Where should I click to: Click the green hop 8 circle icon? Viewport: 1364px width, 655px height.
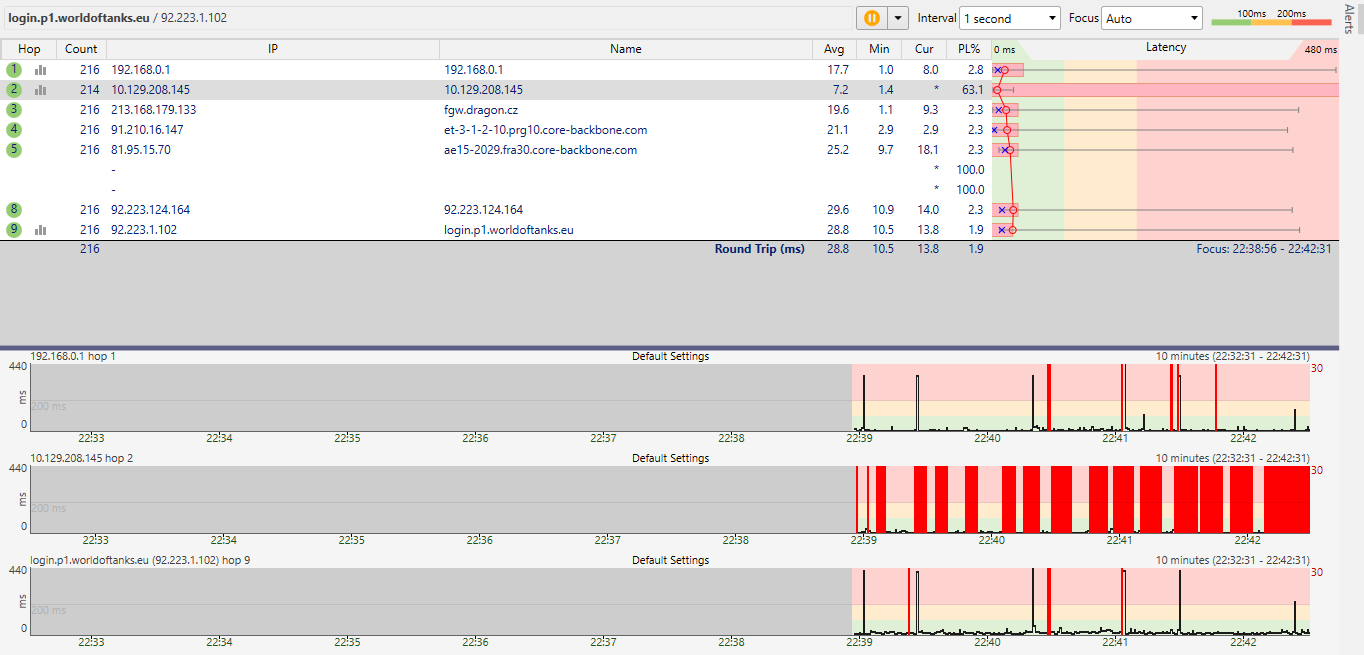(14, 210)
